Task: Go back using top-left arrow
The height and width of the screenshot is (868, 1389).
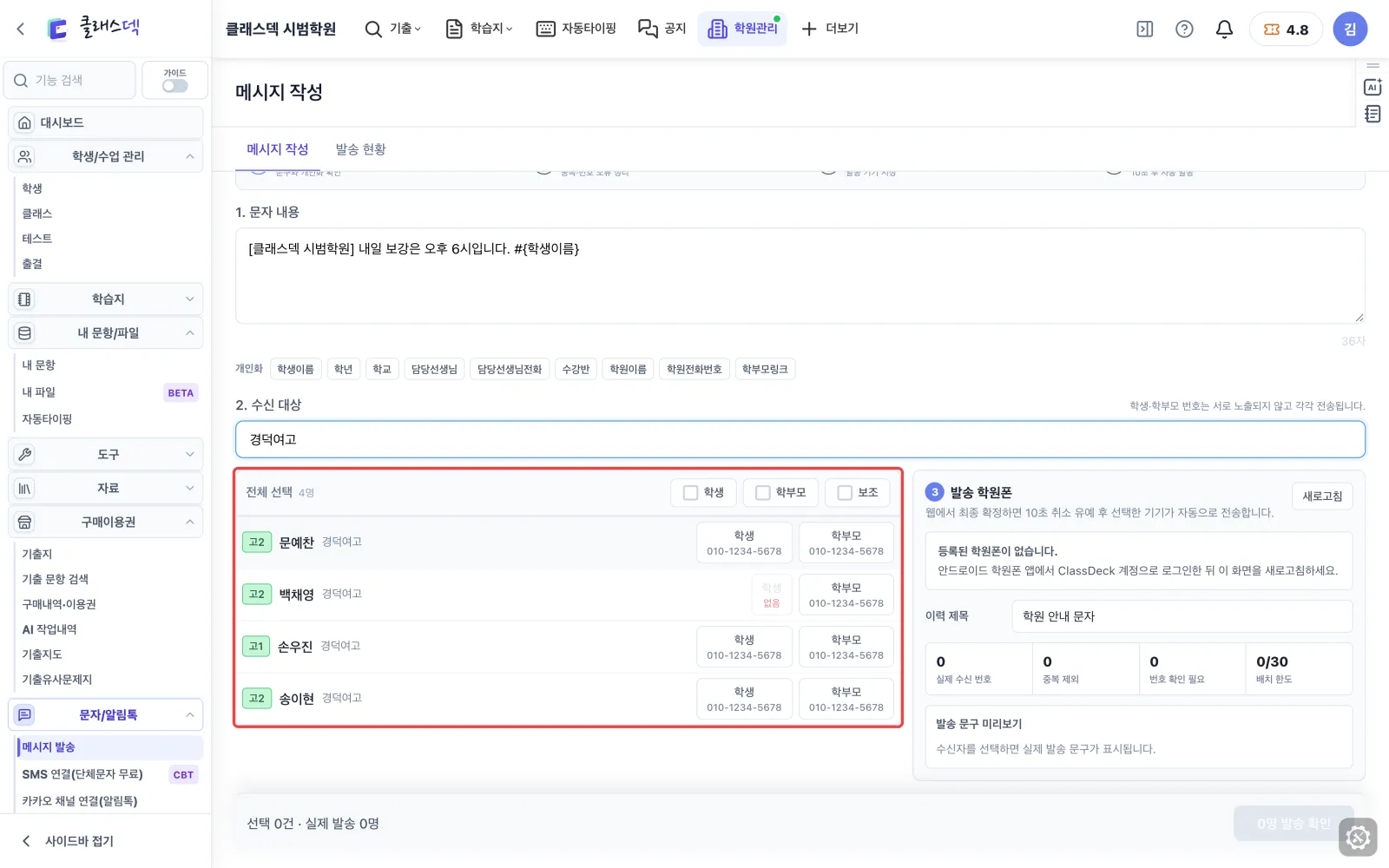Action: [21, 29]
